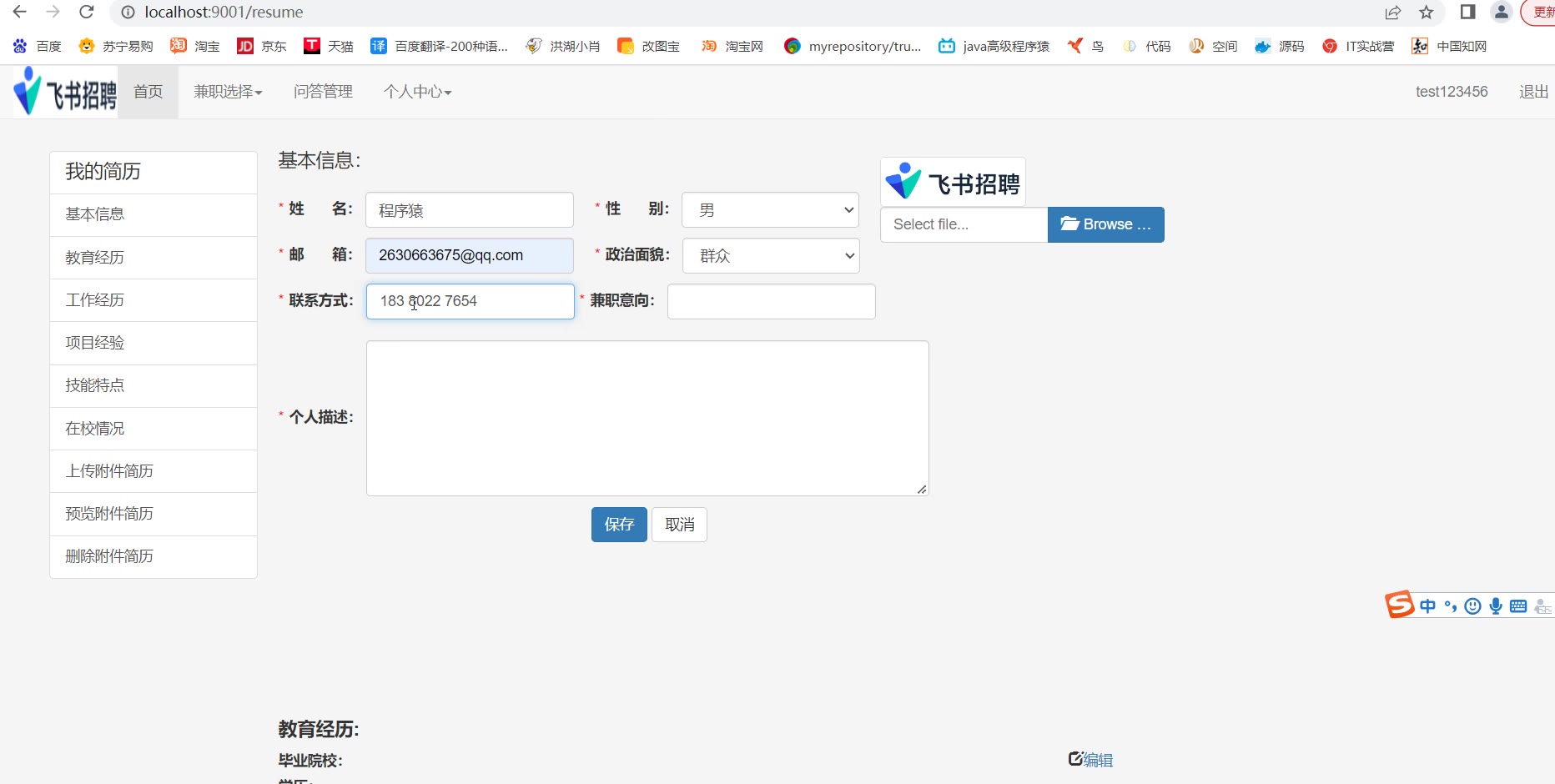The height and width of the screenshot is (784, 1555).
Task: Open the 中国知网 bookmark
Action: click(1449, 46)
